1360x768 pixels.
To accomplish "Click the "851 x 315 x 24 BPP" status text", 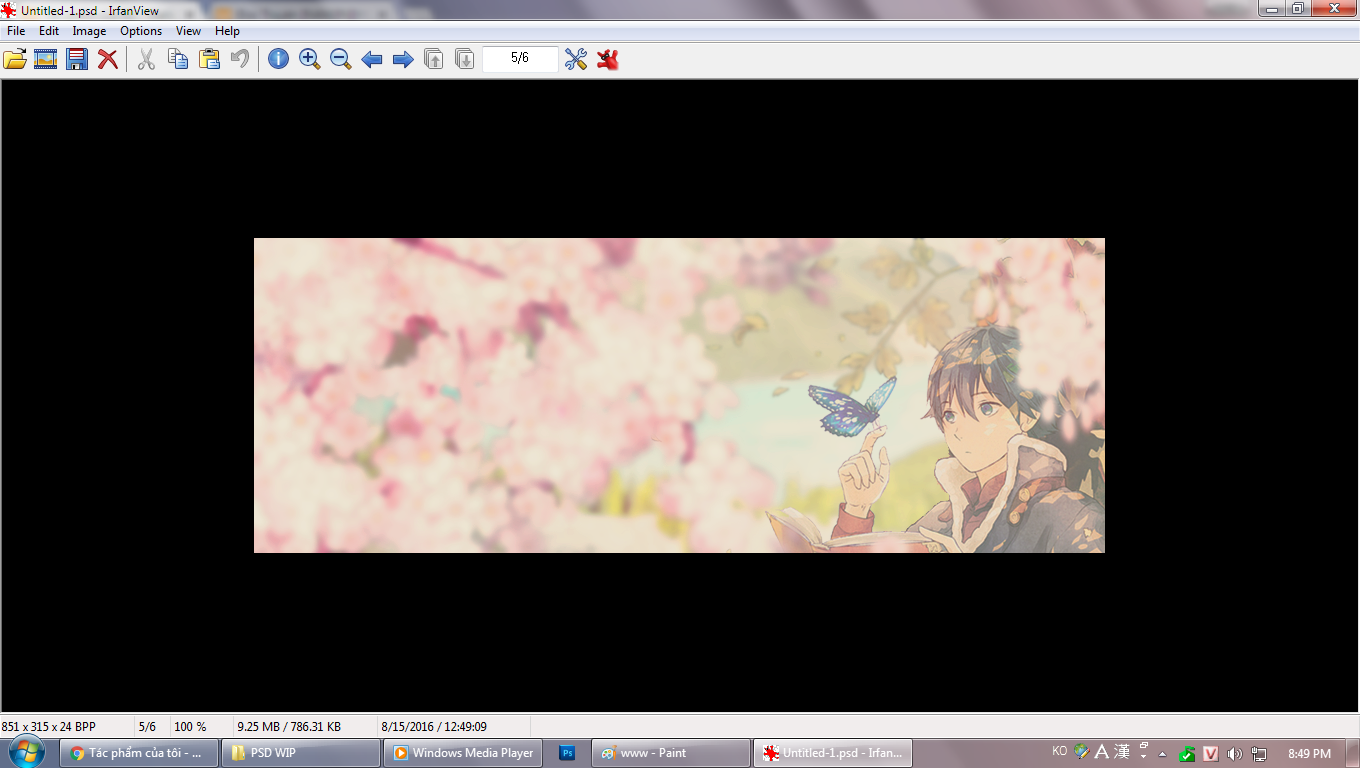I will [49, 727].
